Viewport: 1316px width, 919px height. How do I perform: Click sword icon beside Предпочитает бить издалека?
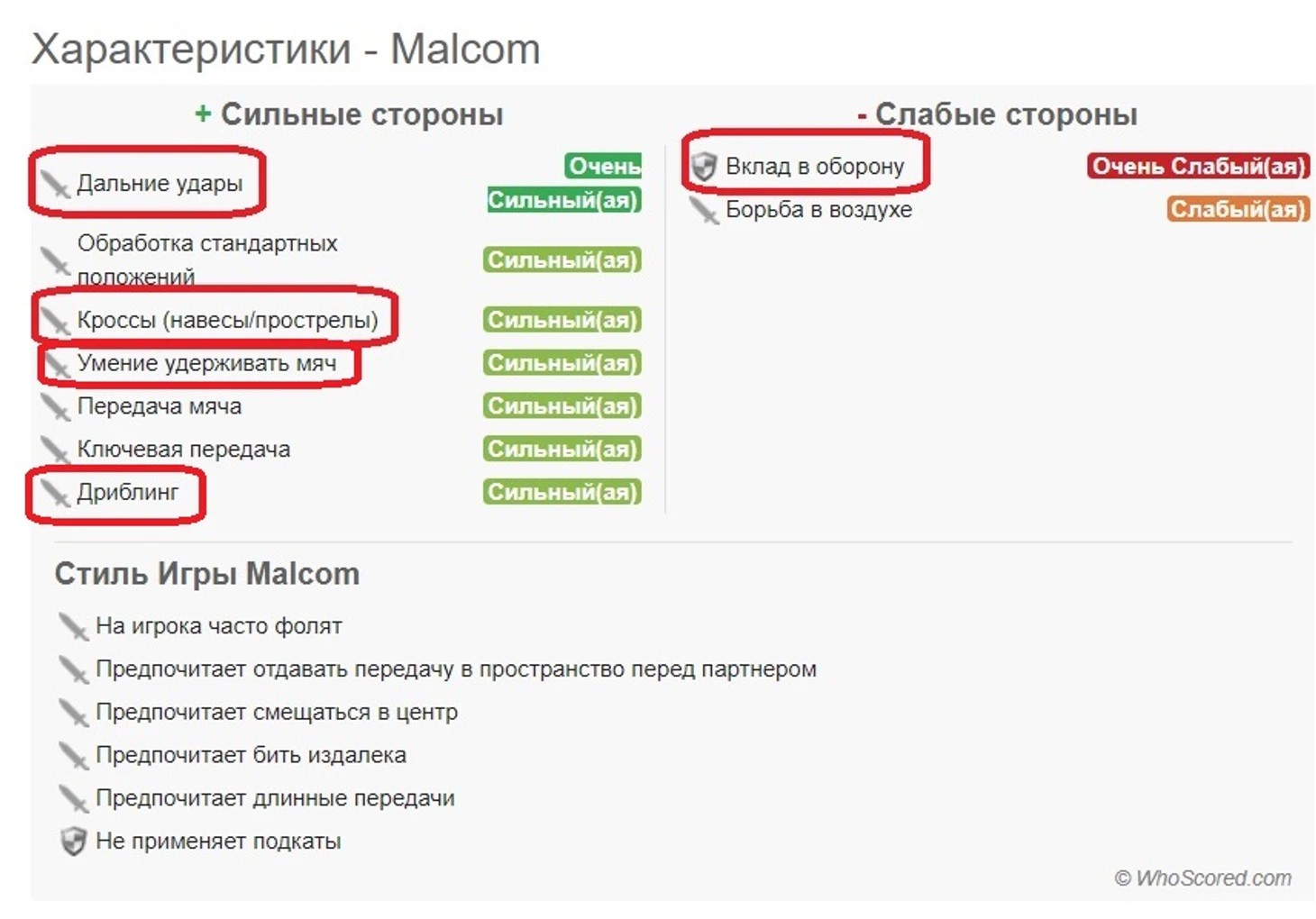[73, 755]
